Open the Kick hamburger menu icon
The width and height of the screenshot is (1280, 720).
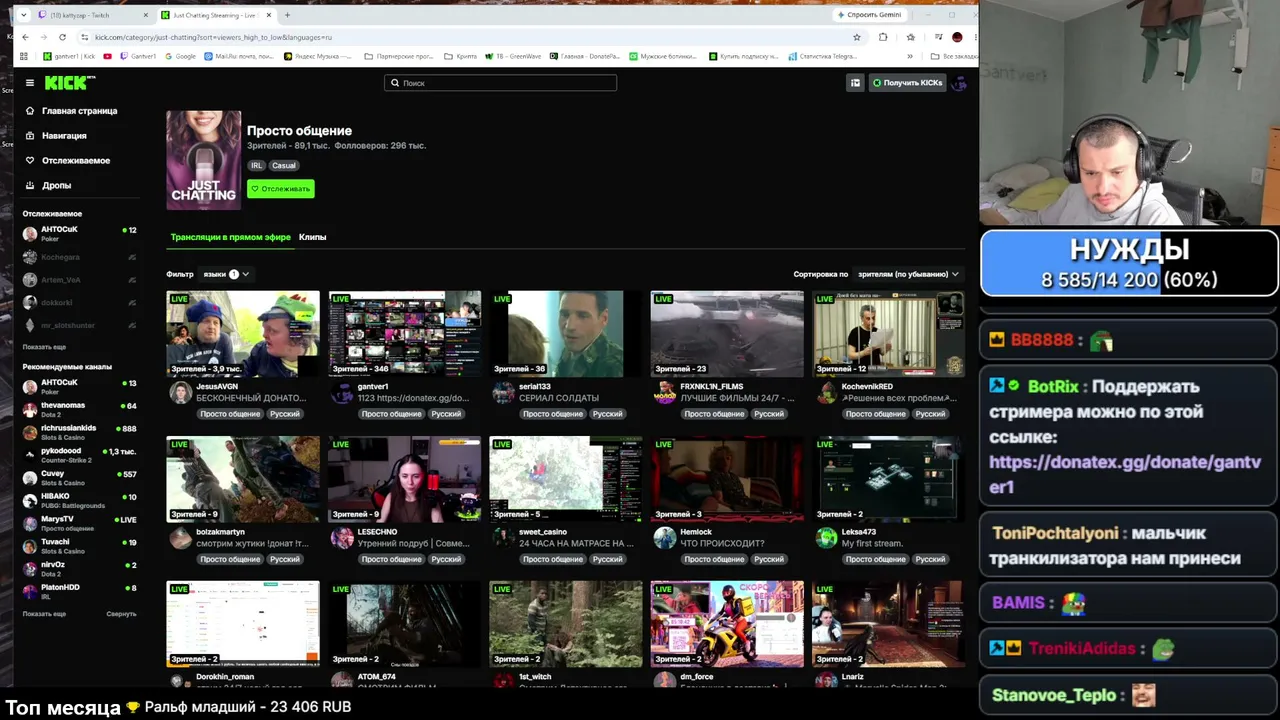tap(30, 83)
